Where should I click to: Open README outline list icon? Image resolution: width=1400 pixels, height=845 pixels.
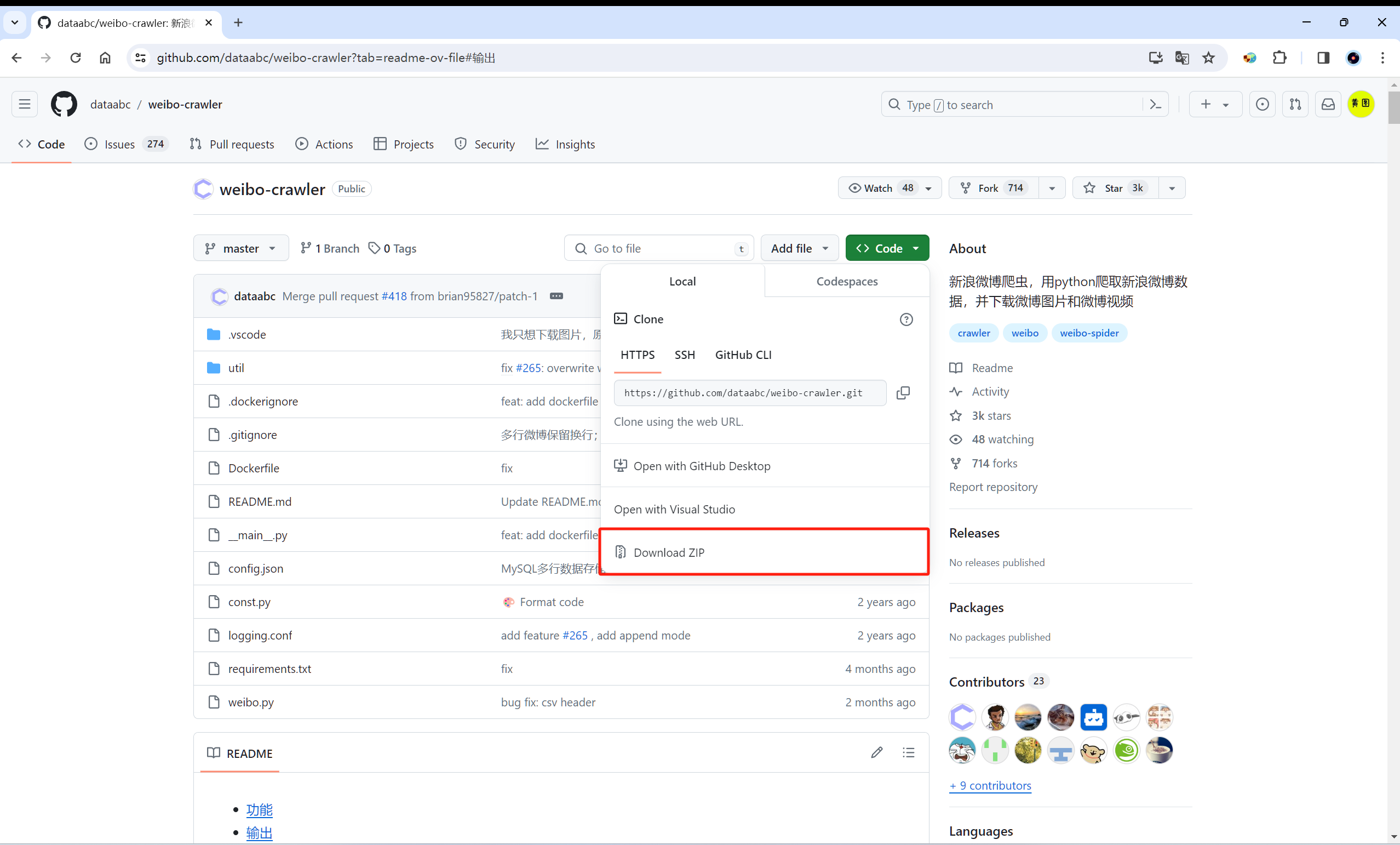click(909, 753)
